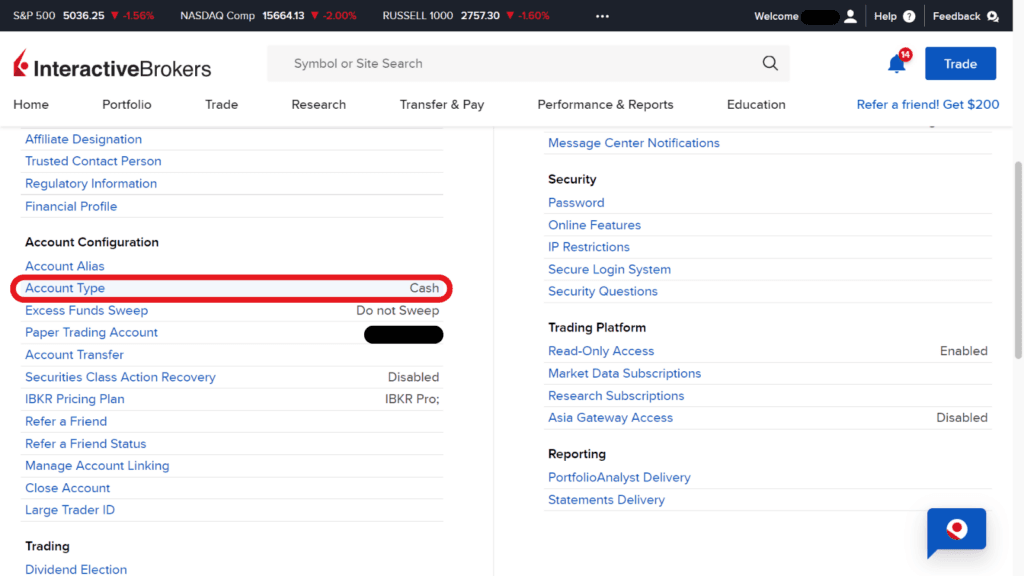The width and height of the screenshot is (1024, 576).
Task: Click the search magnifier icon
Action: [769, 63]
